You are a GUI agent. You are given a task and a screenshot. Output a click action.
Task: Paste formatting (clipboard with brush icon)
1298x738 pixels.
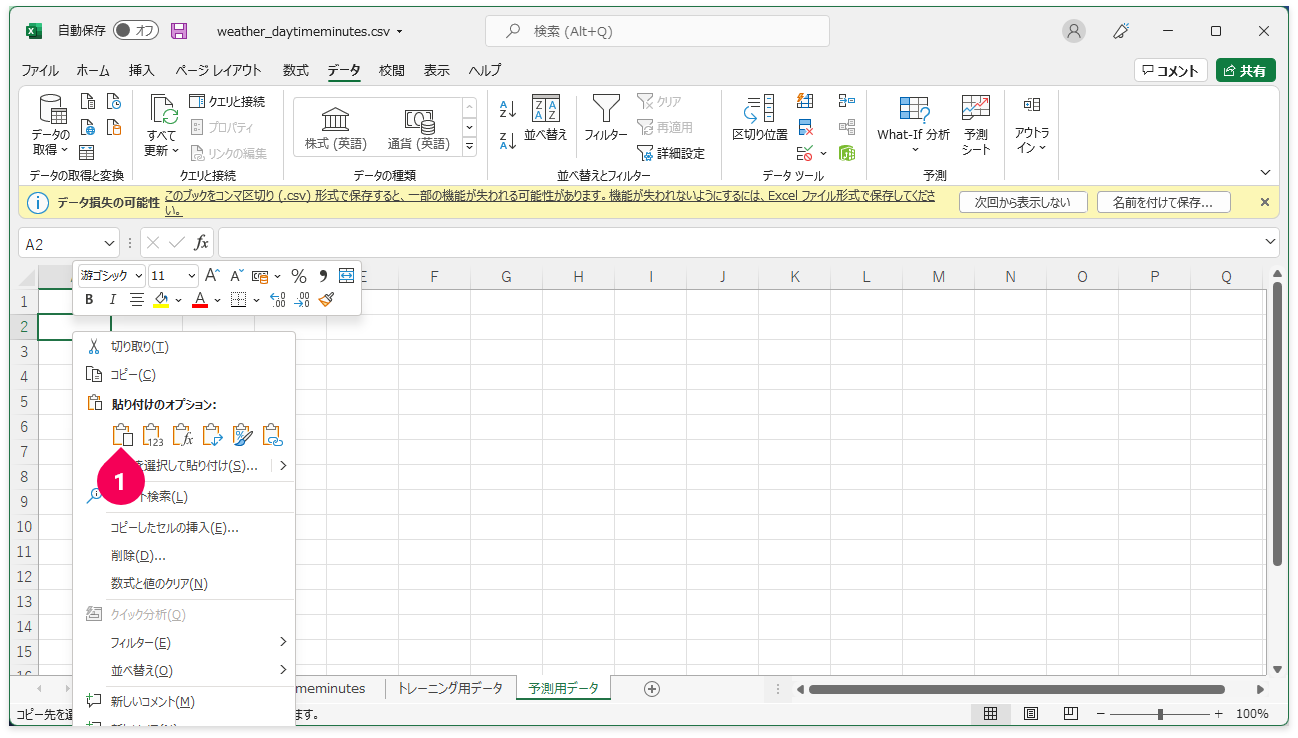click(242, 435)
